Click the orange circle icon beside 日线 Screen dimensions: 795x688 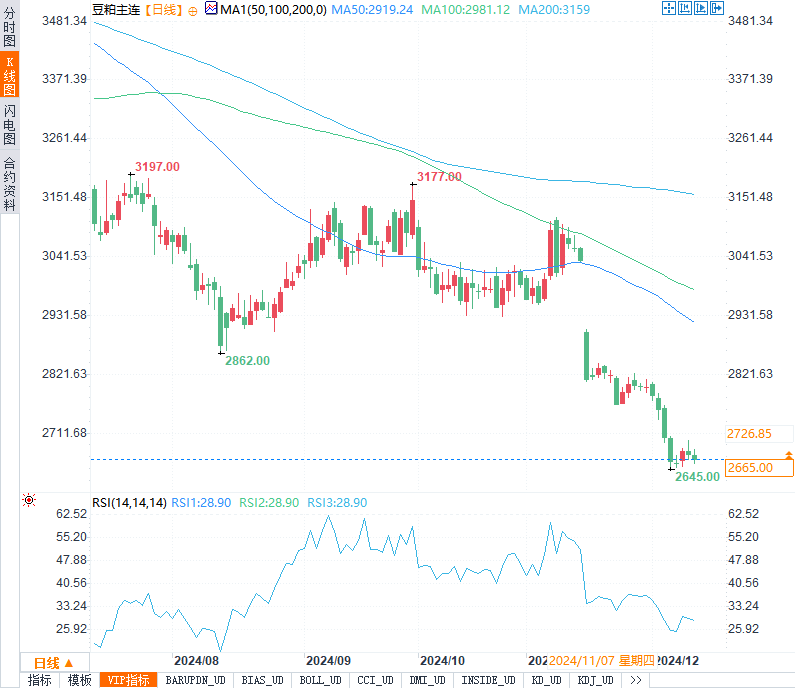(193, 11)
